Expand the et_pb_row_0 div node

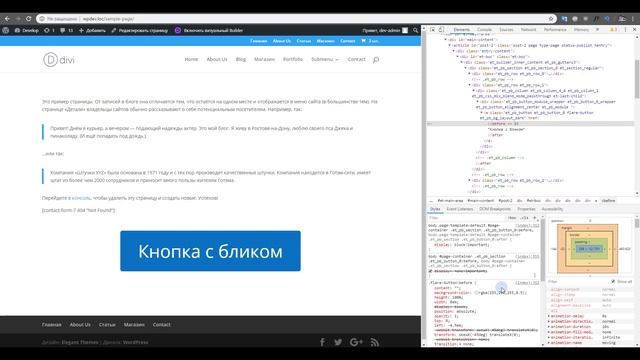470,74
